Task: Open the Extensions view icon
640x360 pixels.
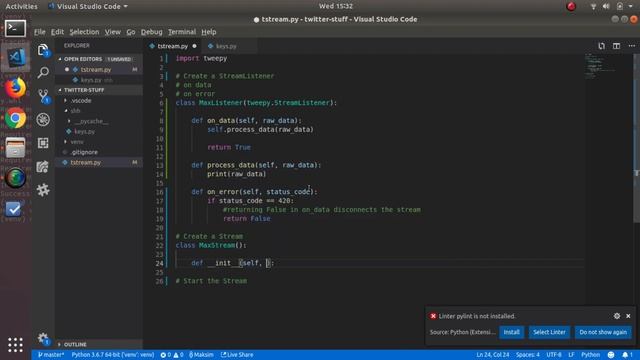Action: (43, 143)
